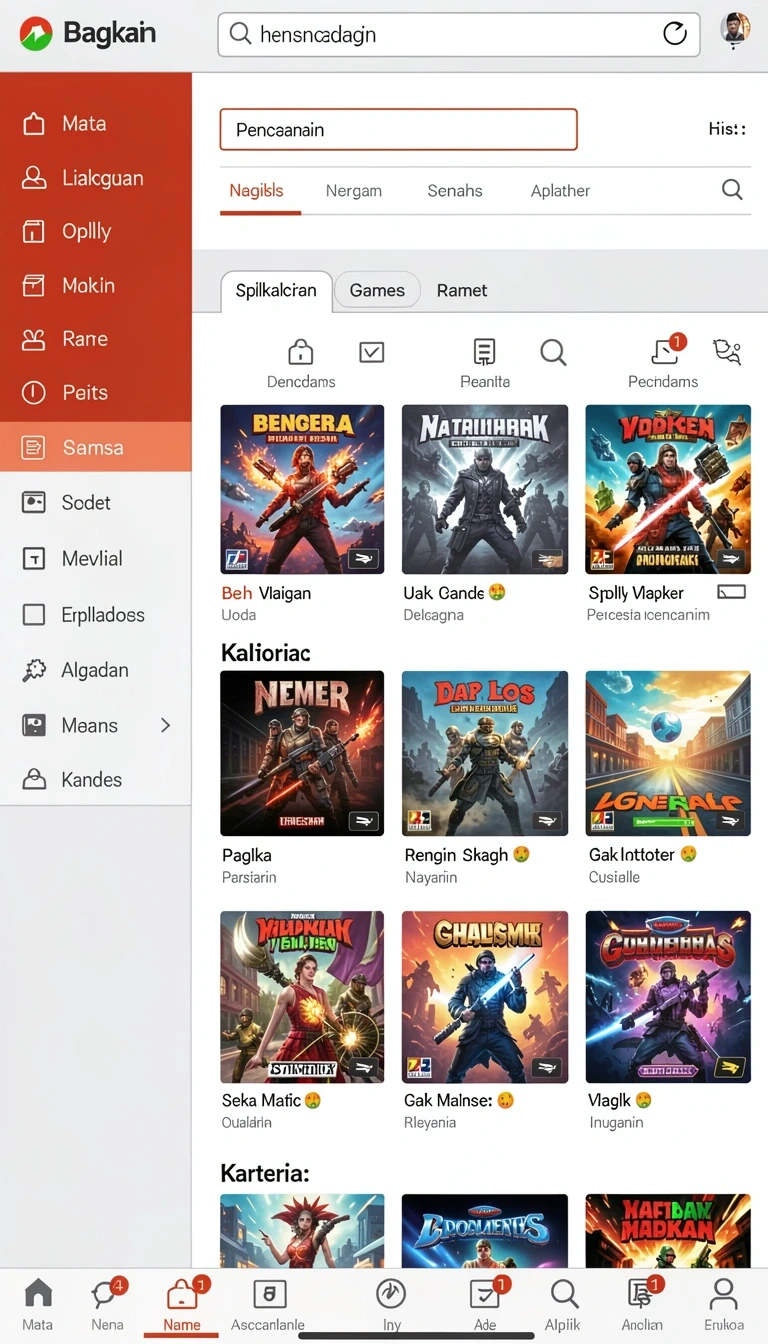Open the Natarihhrak game thumbnail
The image size is (768, 1344).
(x=485, y=489)
